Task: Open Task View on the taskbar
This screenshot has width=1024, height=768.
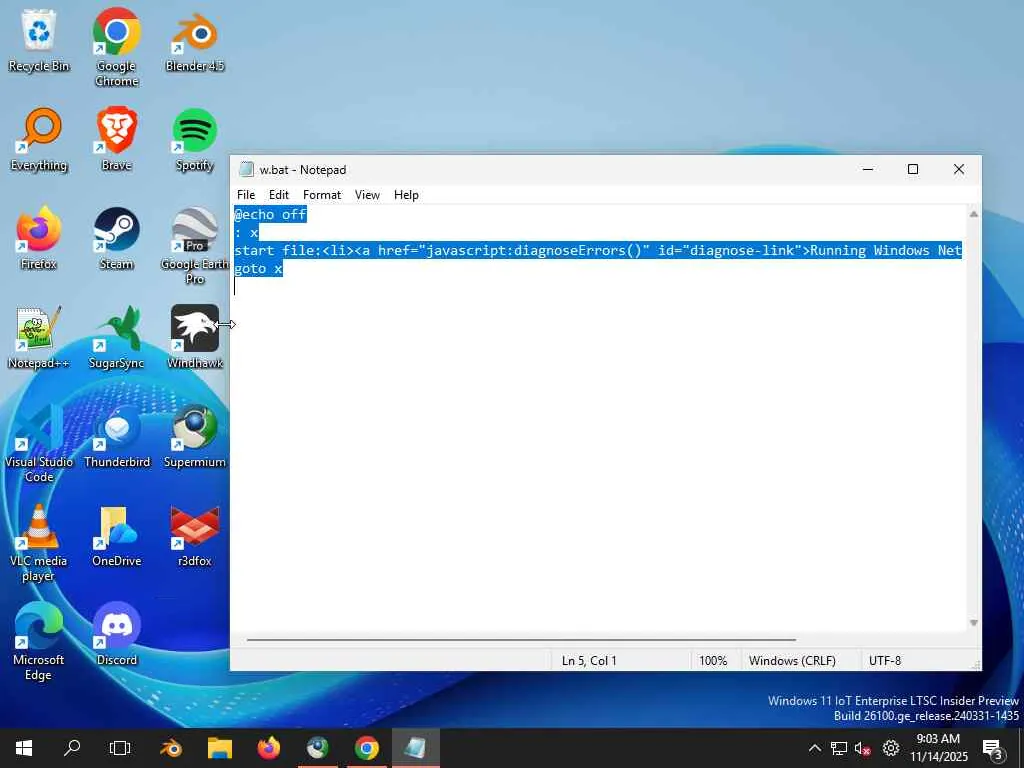Action: [x=120, y=748]
